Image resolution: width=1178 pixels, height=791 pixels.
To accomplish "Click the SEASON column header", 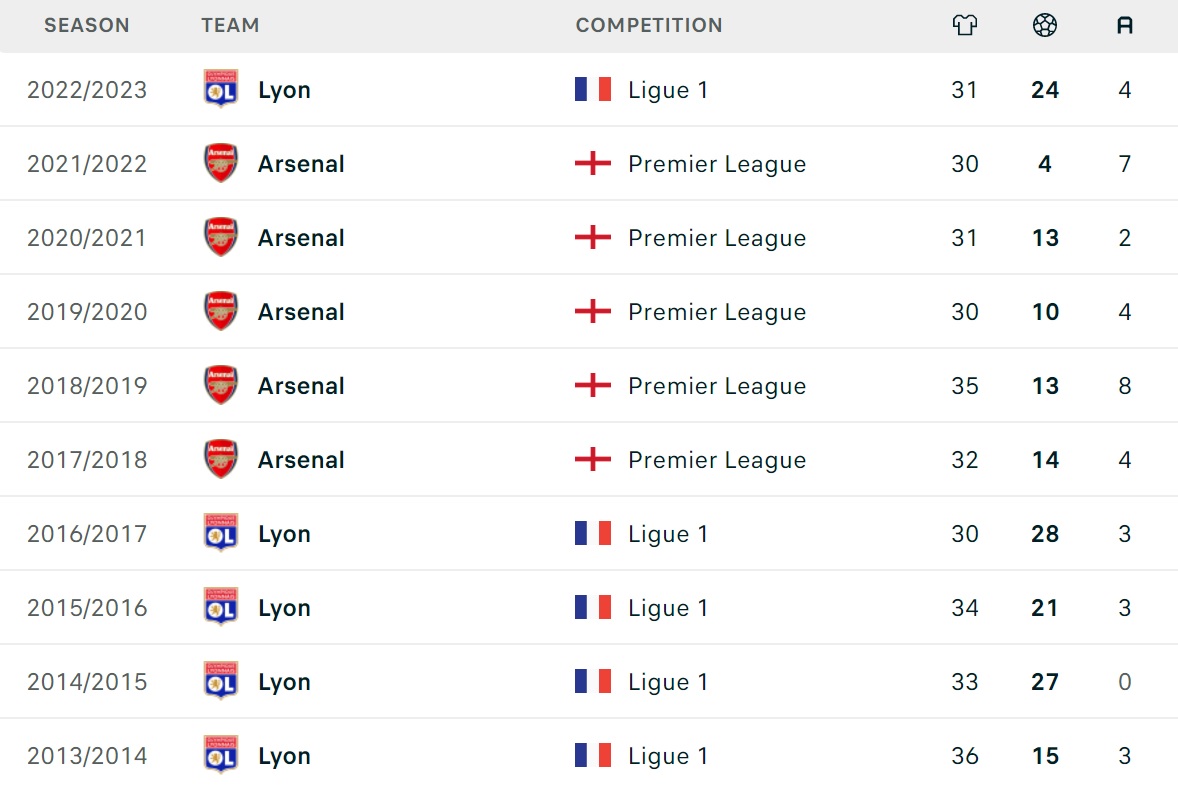I will coord(87,26).
